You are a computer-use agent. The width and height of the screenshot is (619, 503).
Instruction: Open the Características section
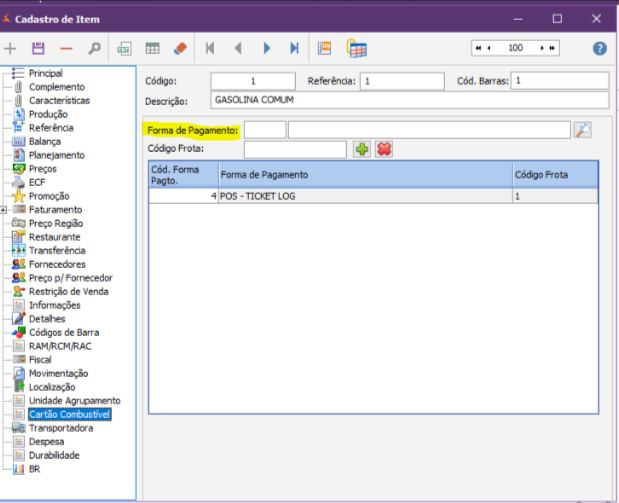(x=59, y=101)
